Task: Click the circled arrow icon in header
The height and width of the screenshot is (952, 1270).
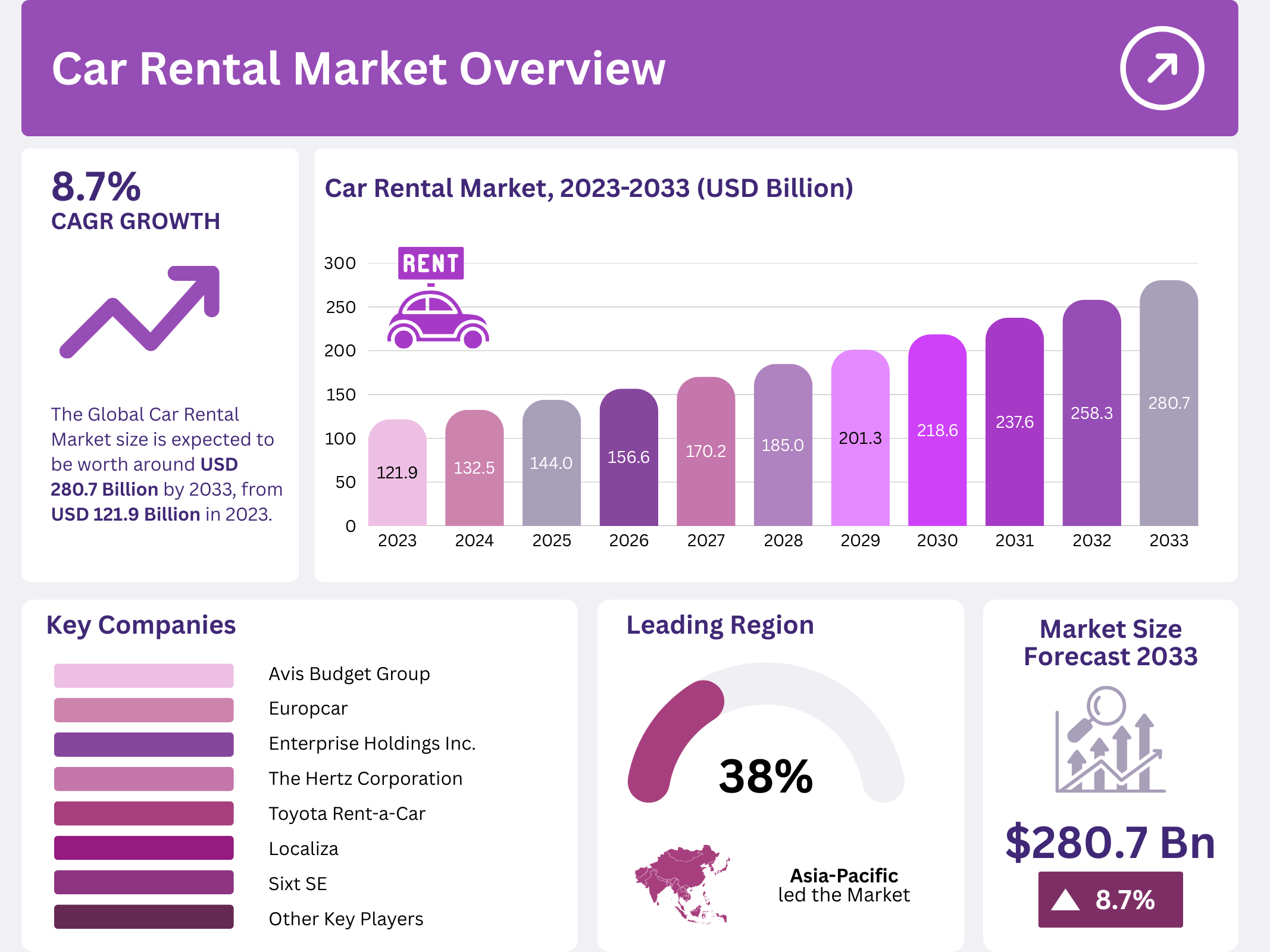Action: coord(1162,68)
